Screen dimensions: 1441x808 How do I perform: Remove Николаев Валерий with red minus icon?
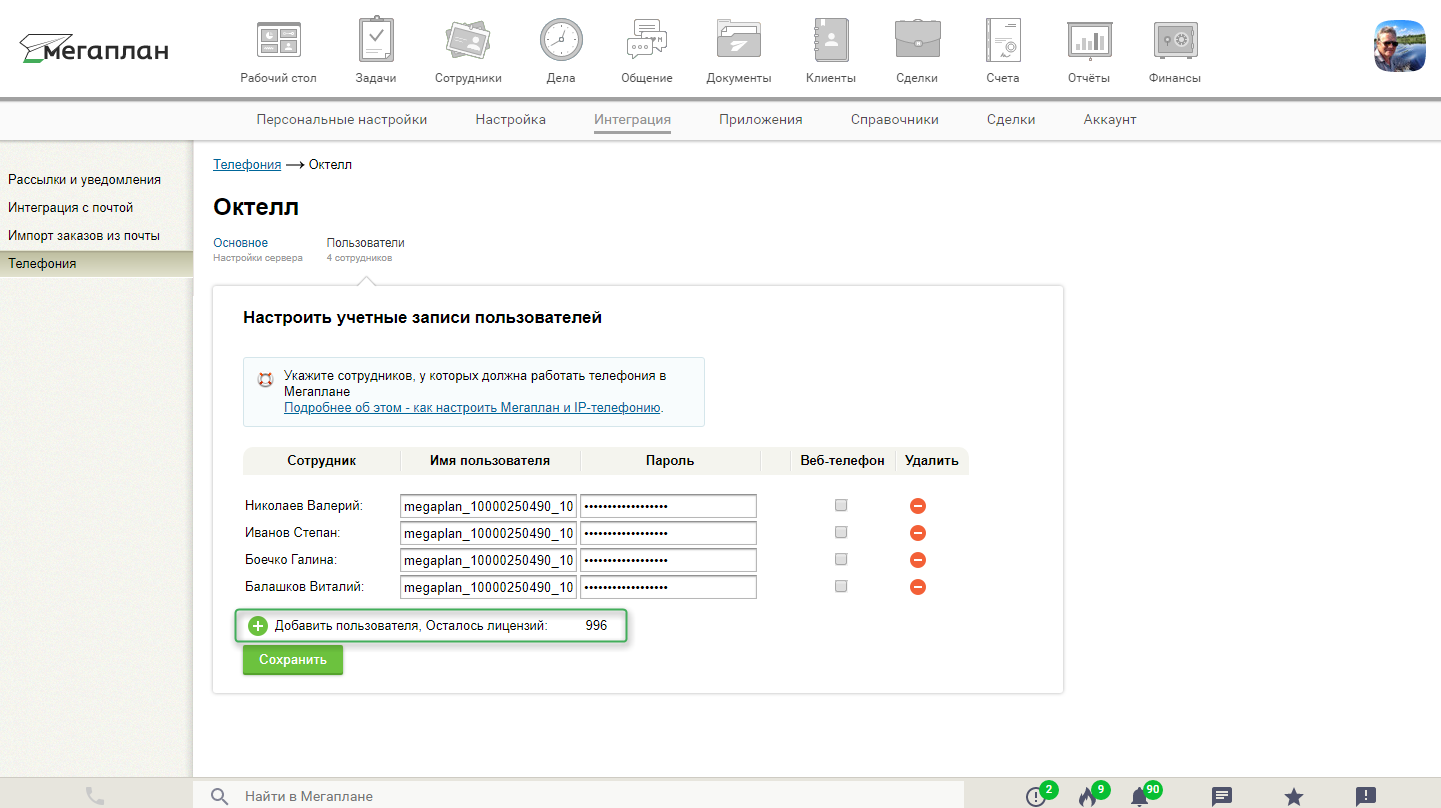point(918,506)
